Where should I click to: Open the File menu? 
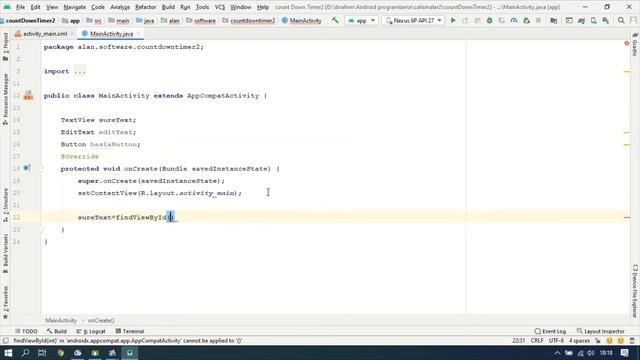coord(20,7)
